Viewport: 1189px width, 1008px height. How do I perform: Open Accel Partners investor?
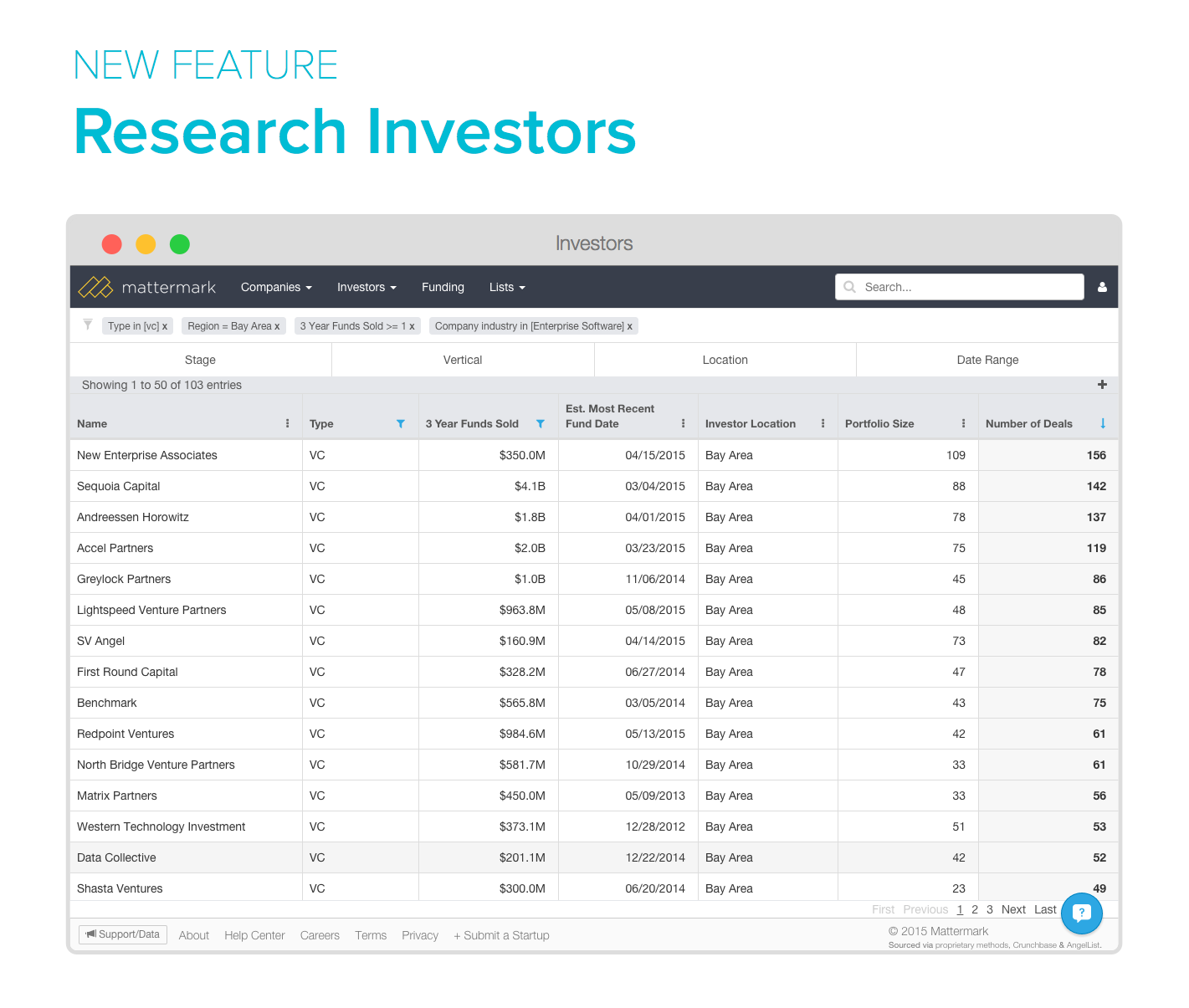pyautogui.click(x=115, y=548)
